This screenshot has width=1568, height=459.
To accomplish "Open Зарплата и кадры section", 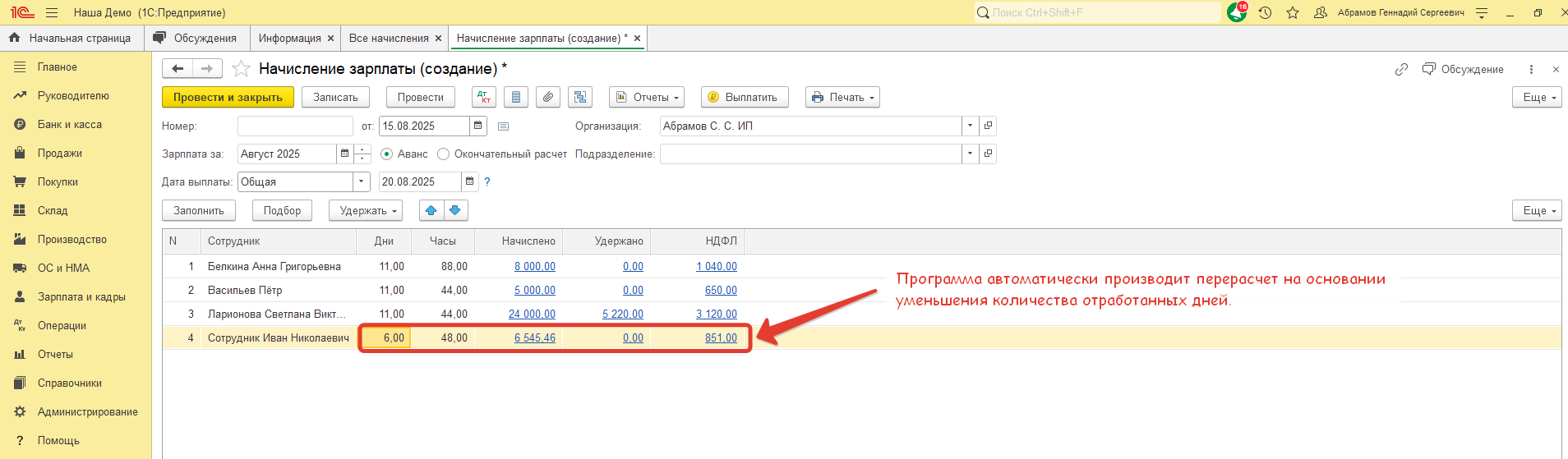I will point(81,296).
